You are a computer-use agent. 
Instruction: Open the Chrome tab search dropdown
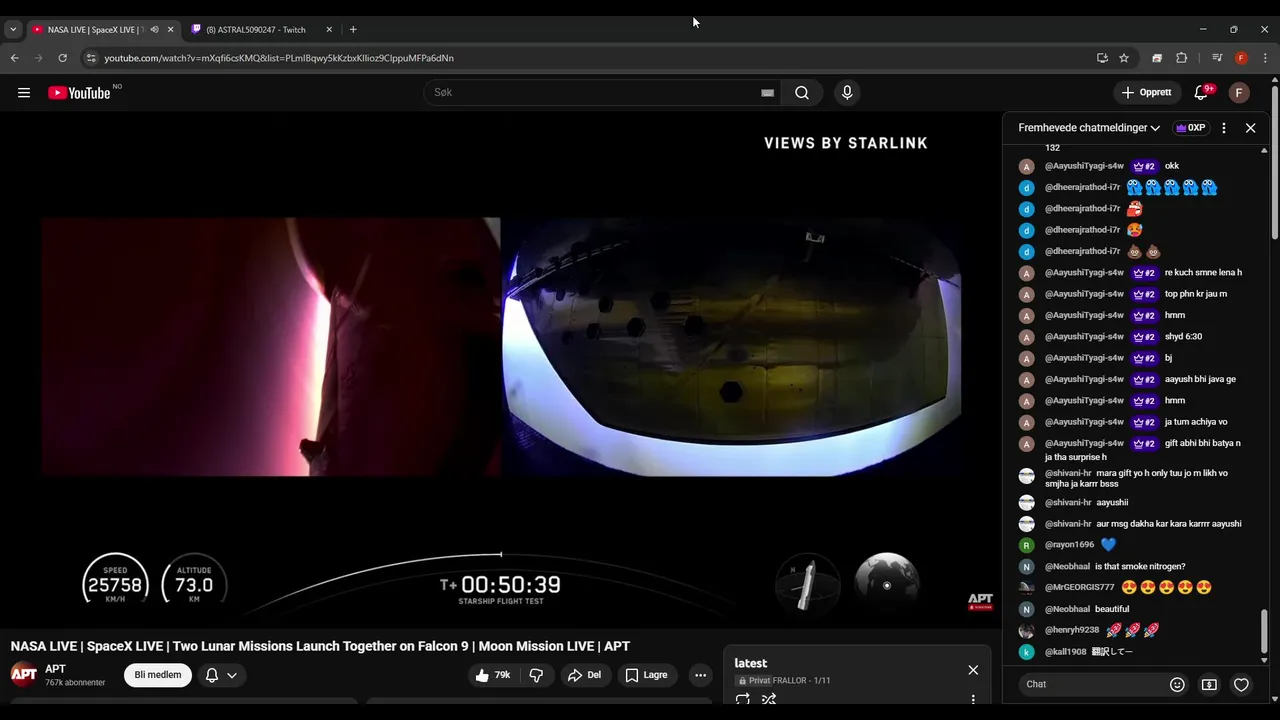13,30
